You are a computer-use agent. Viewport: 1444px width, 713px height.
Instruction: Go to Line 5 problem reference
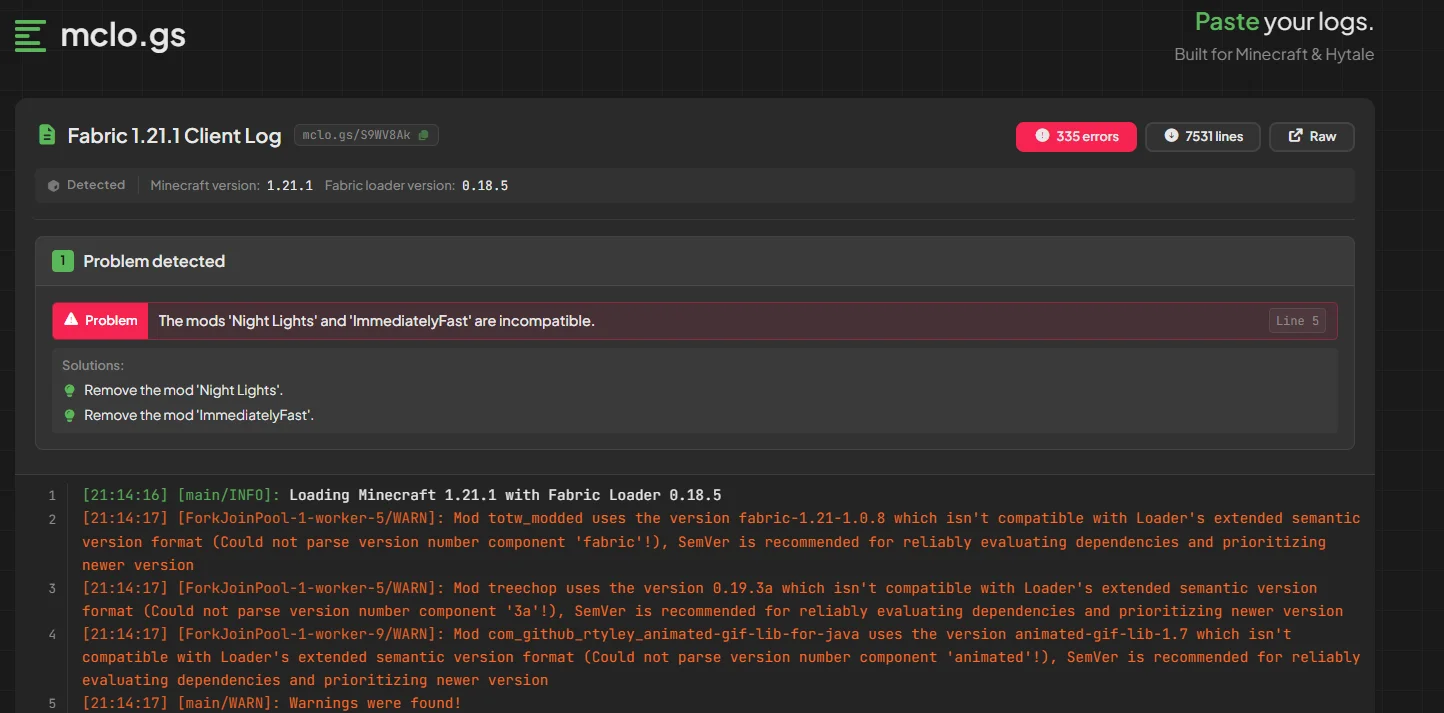click(x=1297, y=321)
